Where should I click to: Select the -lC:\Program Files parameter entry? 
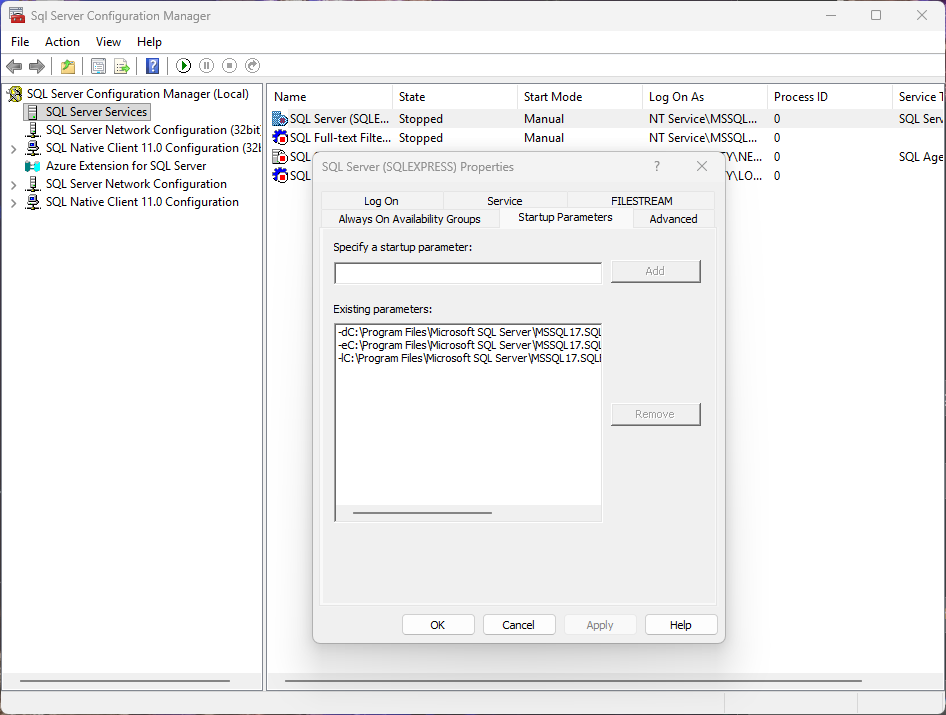point(469,358)
